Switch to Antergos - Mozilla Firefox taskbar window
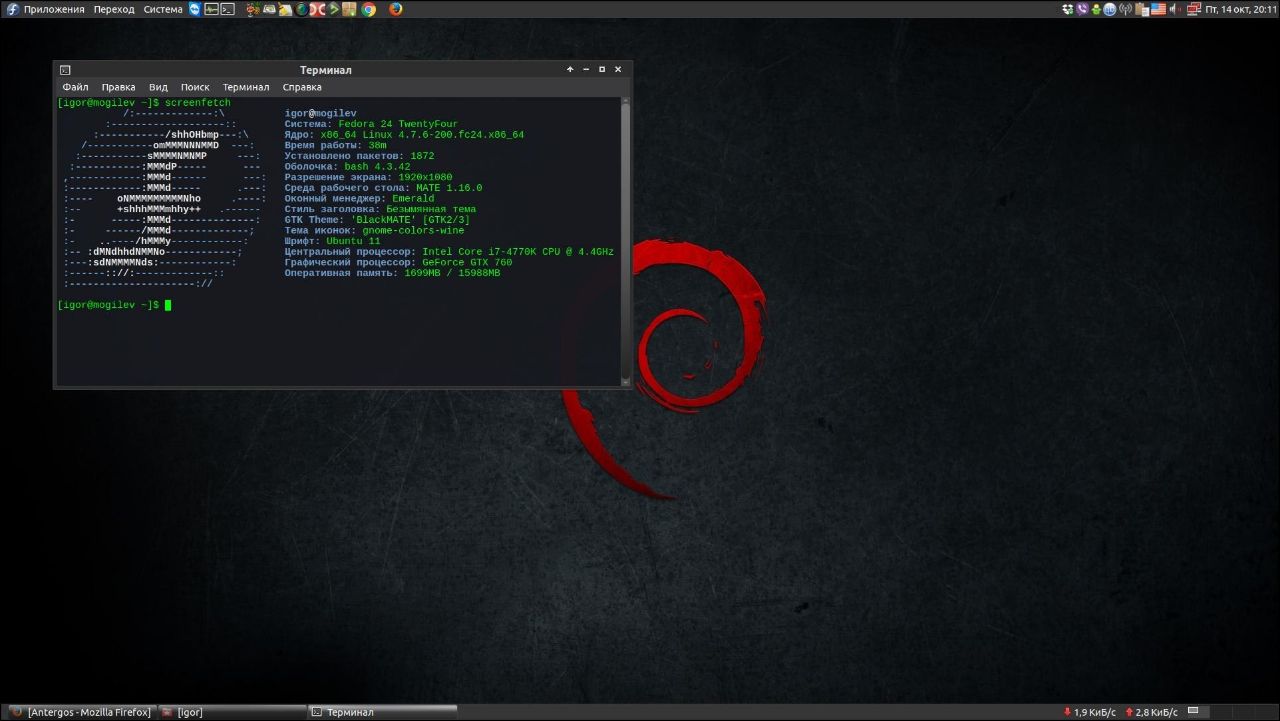 click(x=80, y=712)
